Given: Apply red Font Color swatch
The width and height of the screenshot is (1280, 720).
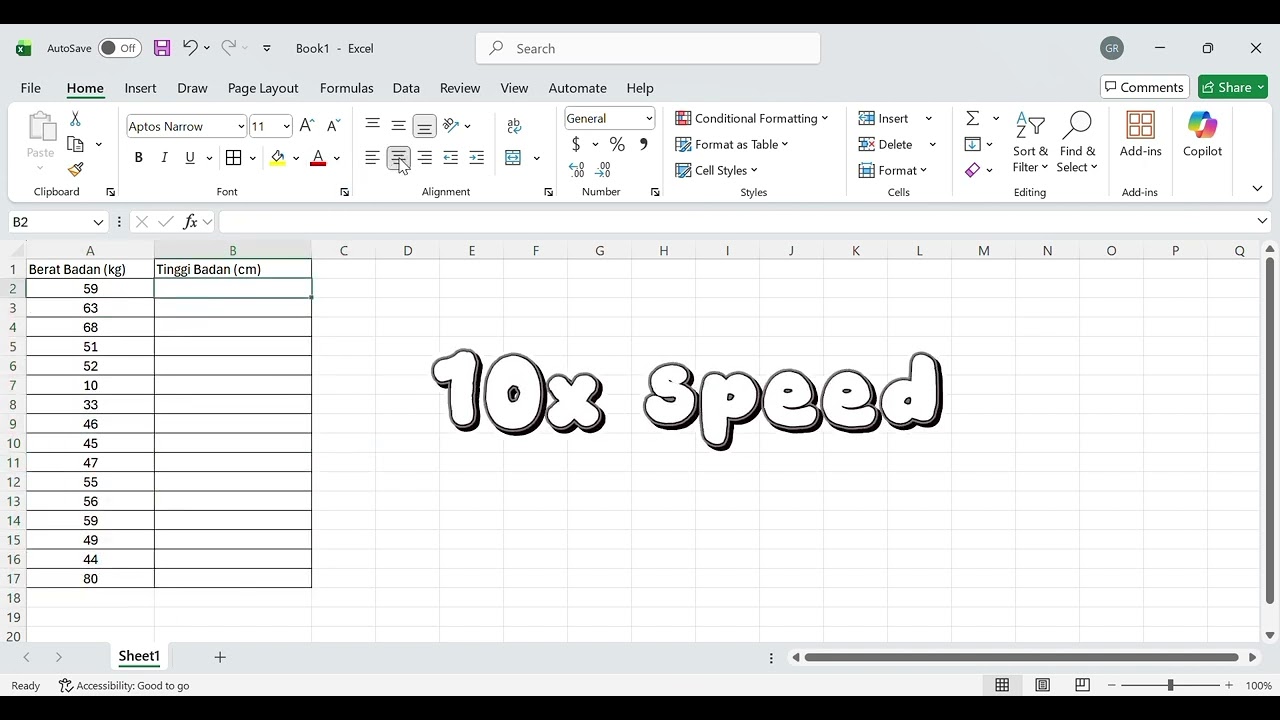Looking at the screenshot, I should point(318,158).
